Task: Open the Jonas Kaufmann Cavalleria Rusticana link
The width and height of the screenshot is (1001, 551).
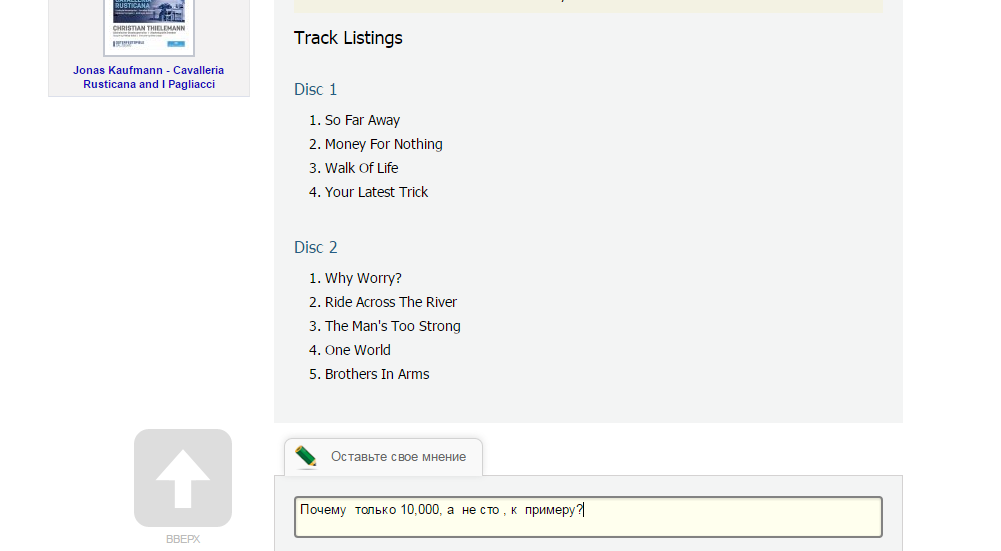Action: (x=149, y=77)
